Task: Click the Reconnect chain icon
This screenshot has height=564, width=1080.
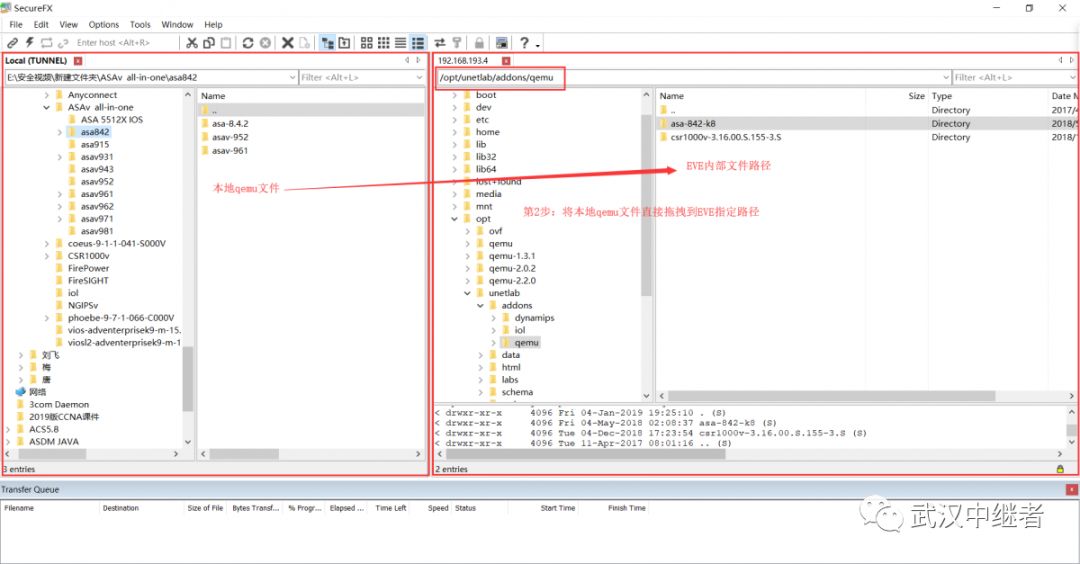Action: (x=63, y=43)
